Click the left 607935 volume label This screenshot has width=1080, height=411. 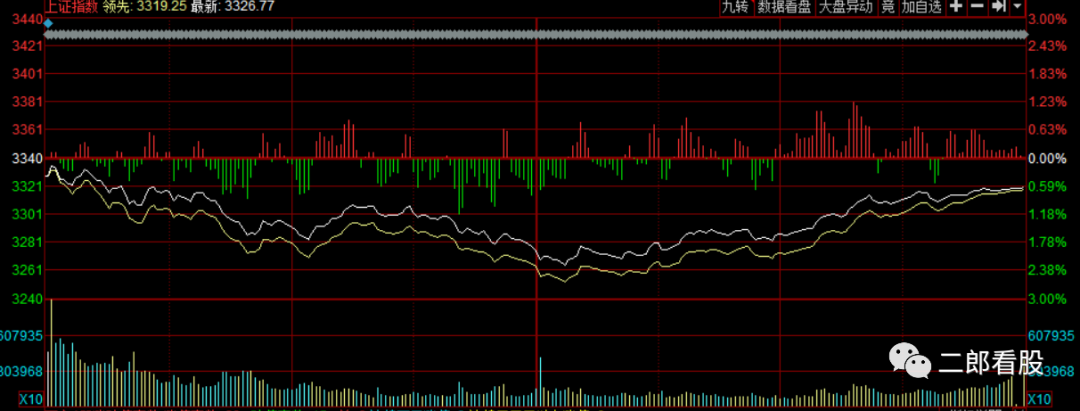(22, 336)
